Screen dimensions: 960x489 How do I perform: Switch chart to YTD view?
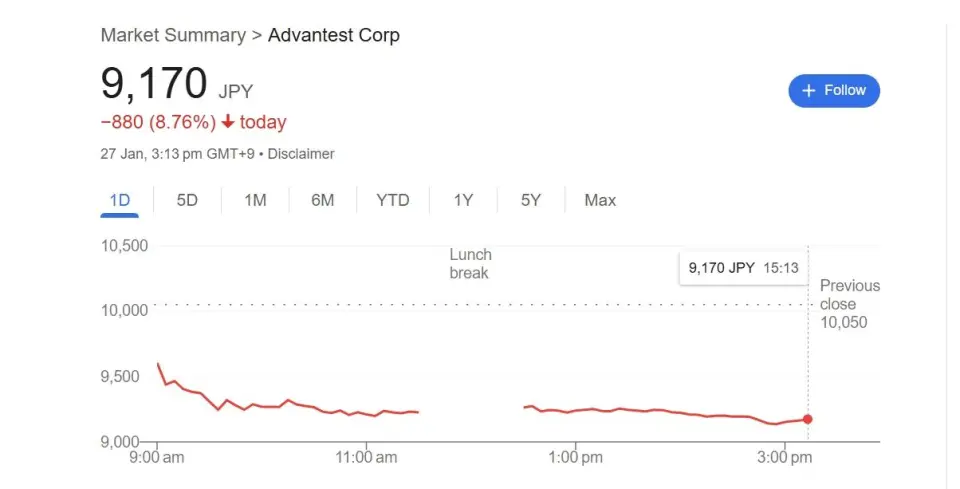coord(393,200)
